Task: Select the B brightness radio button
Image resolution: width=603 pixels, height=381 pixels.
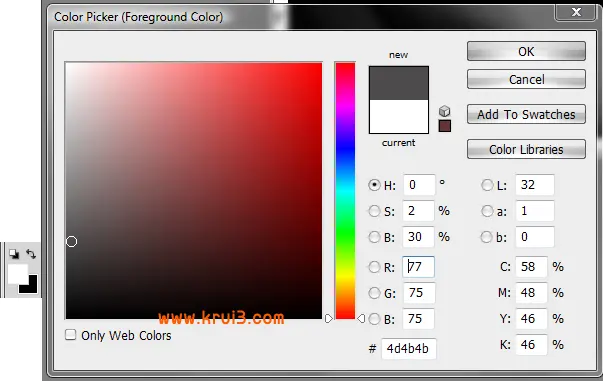Action: [x=374, y=237]
